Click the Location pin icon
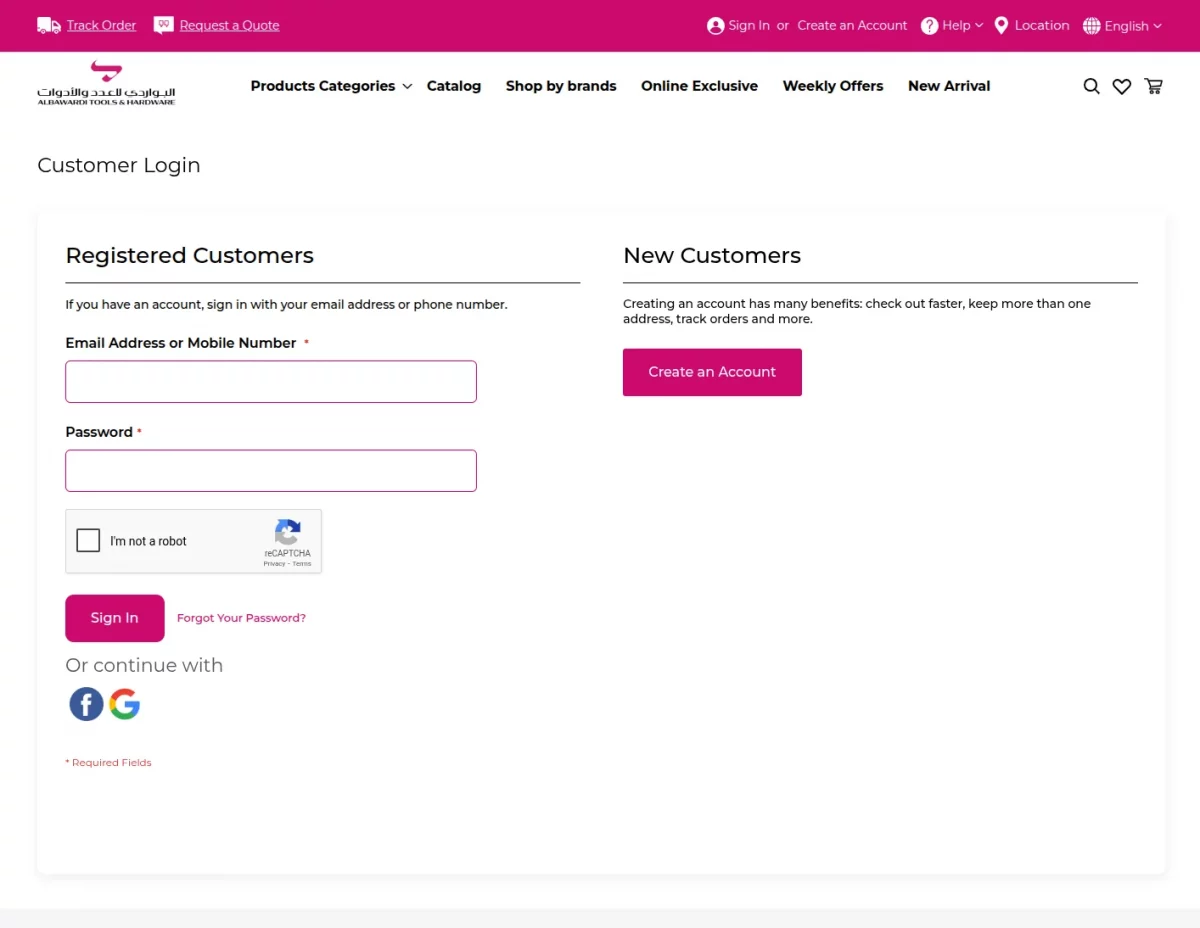The height and width of the screenshot is (928, 1200). [1001, 26]
